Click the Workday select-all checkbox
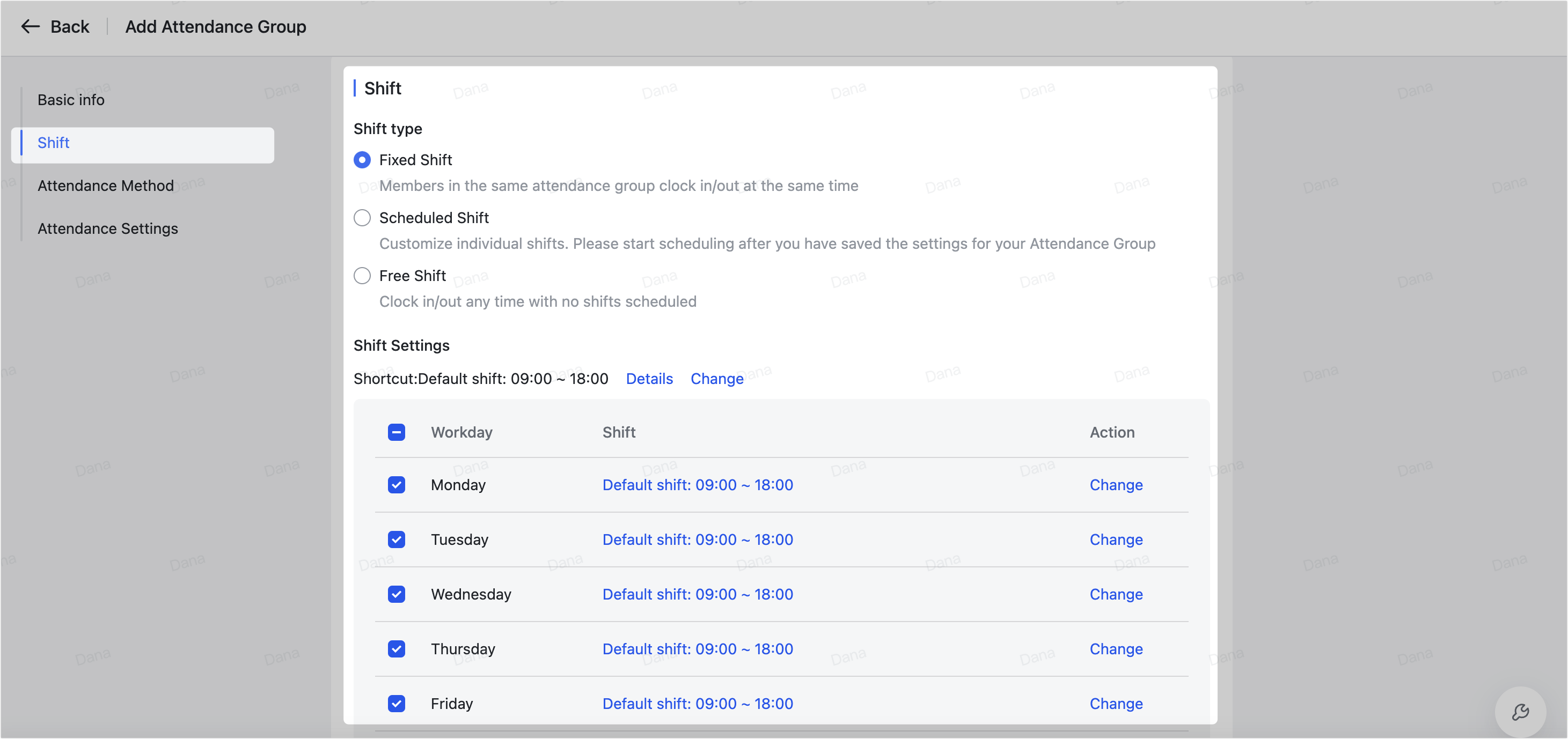1568x739 pixels. pos(396,432)
